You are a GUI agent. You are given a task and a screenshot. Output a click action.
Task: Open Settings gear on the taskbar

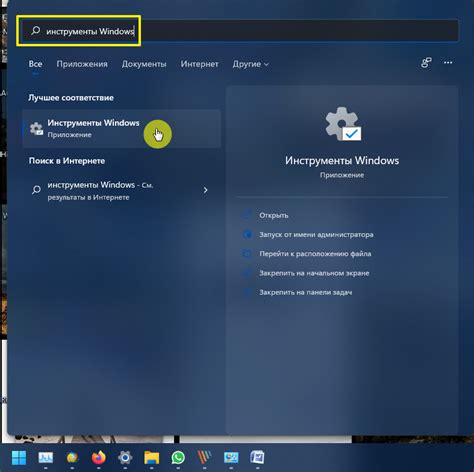click(125, 458)
